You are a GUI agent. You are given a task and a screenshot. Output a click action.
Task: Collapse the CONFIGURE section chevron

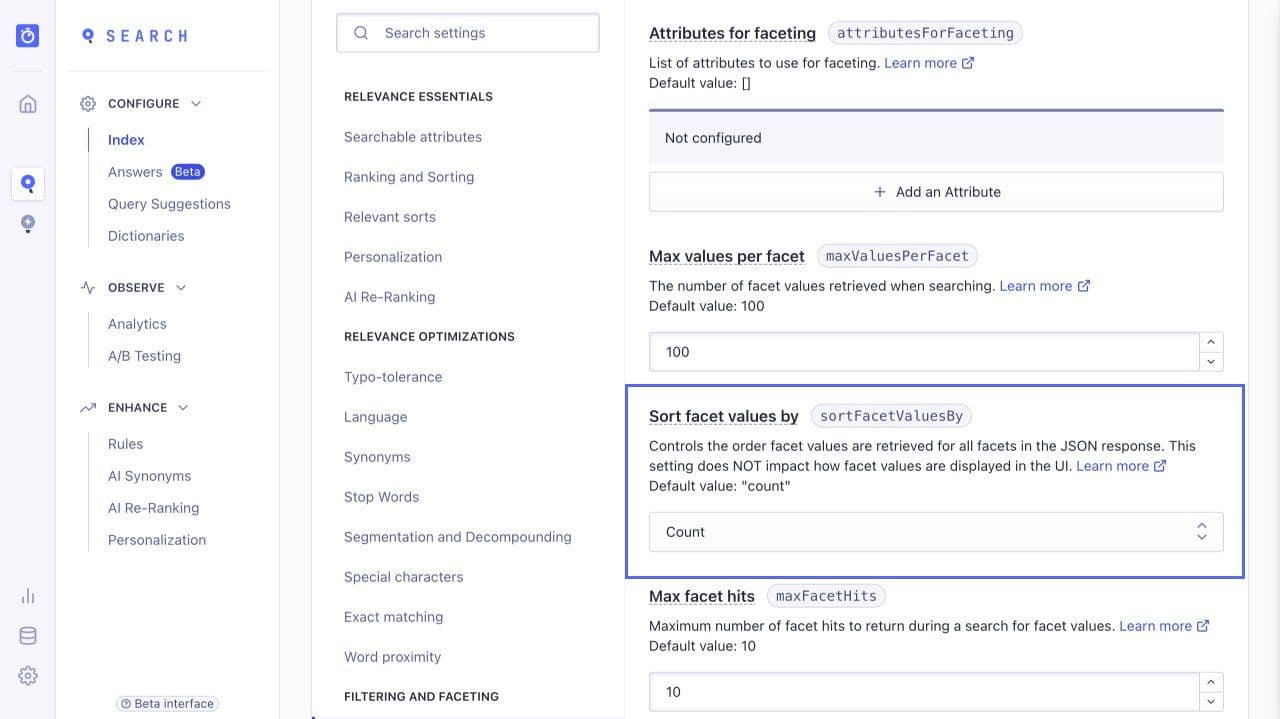tap(196, 104)
